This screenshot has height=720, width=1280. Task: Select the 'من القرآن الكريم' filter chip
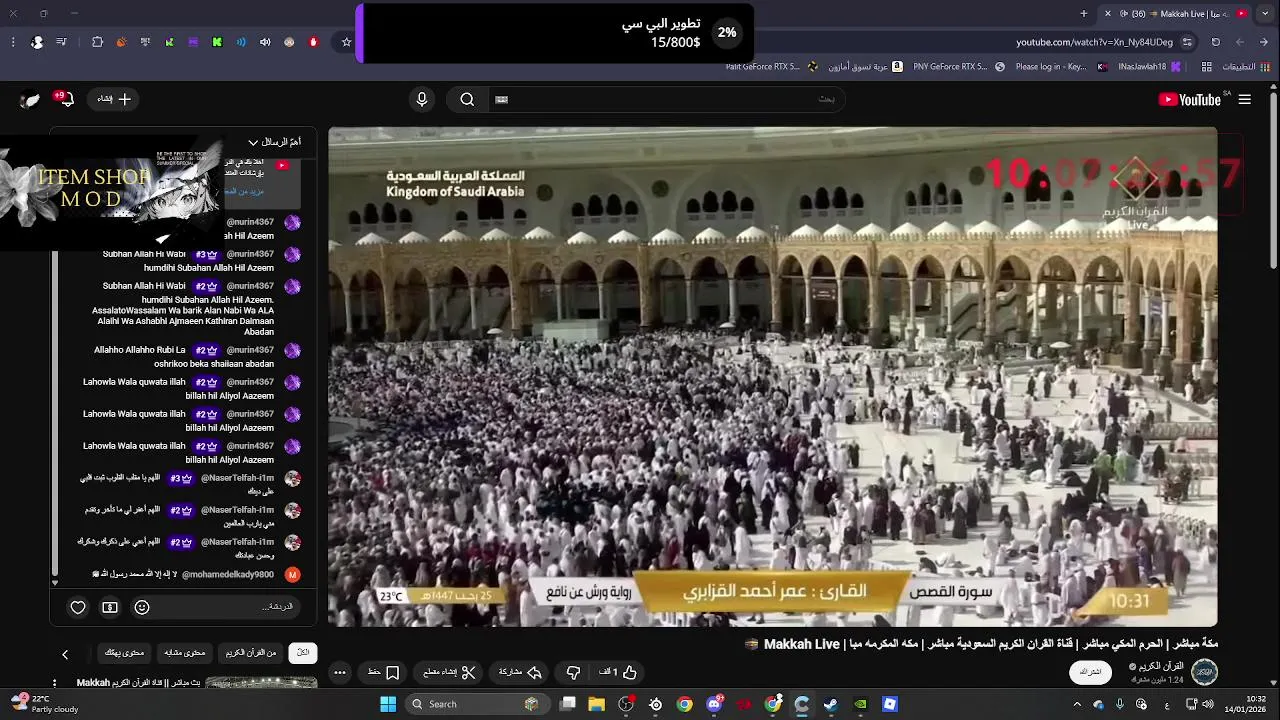pos(251,653)
